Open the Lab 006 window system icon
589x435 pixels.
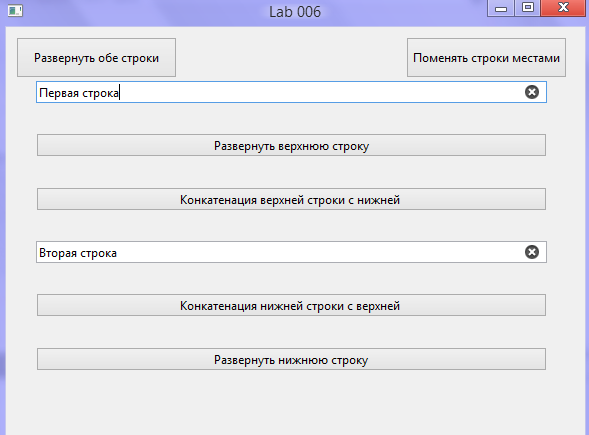[15, 11]
